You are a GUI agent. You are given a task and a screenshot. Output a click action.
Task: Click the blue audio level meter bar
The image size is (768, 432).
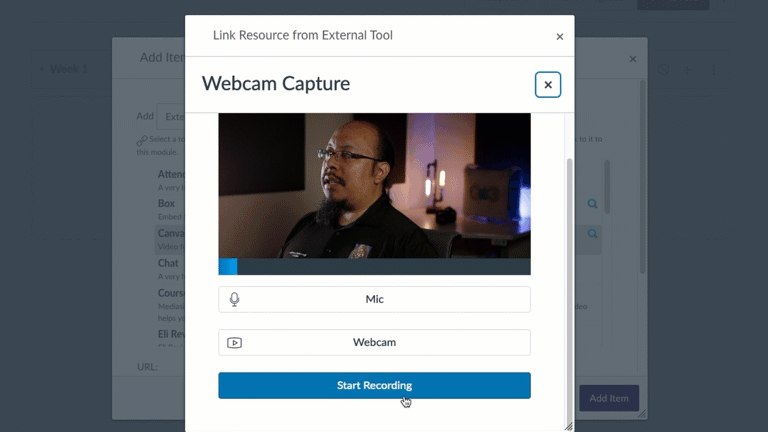coord(228,266)
